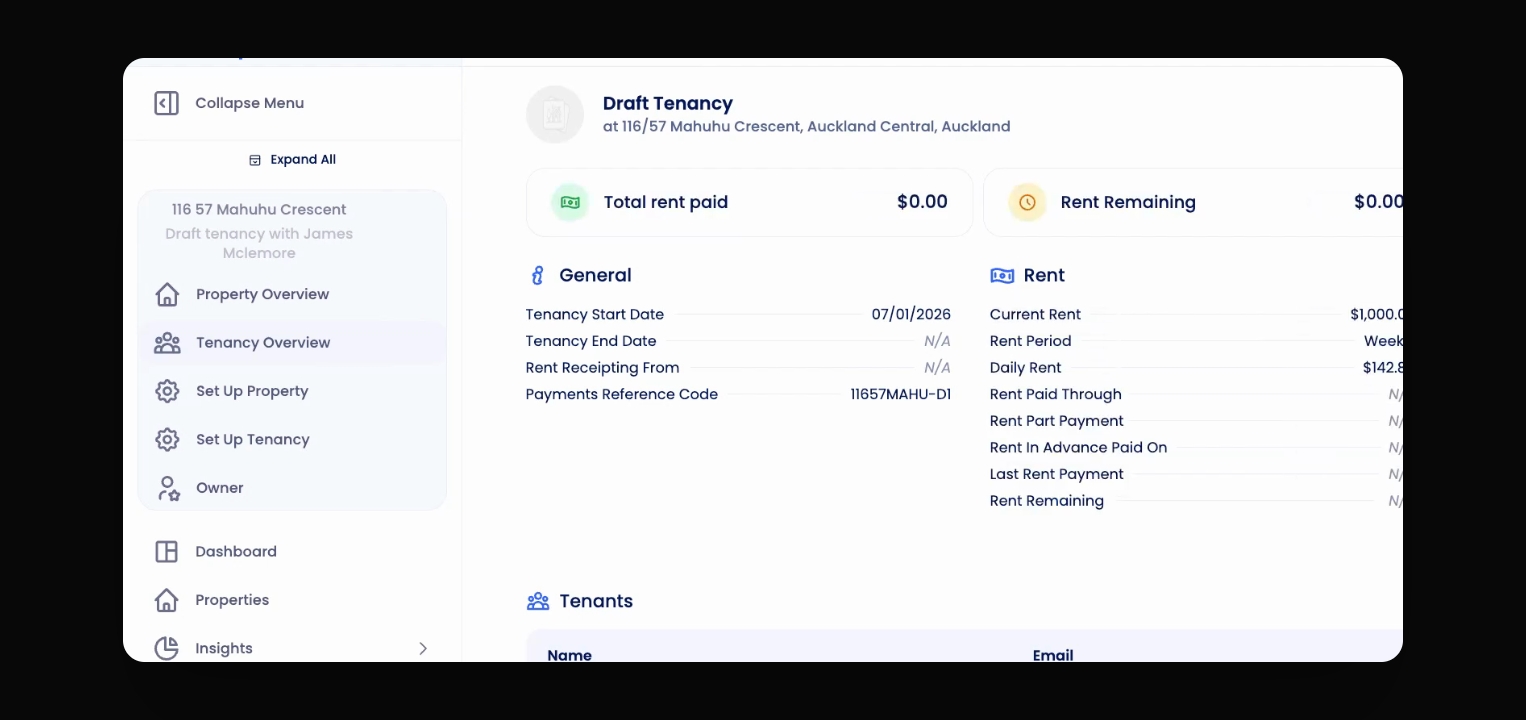Click the Tenancy Overview people icon

coord(167,343)
